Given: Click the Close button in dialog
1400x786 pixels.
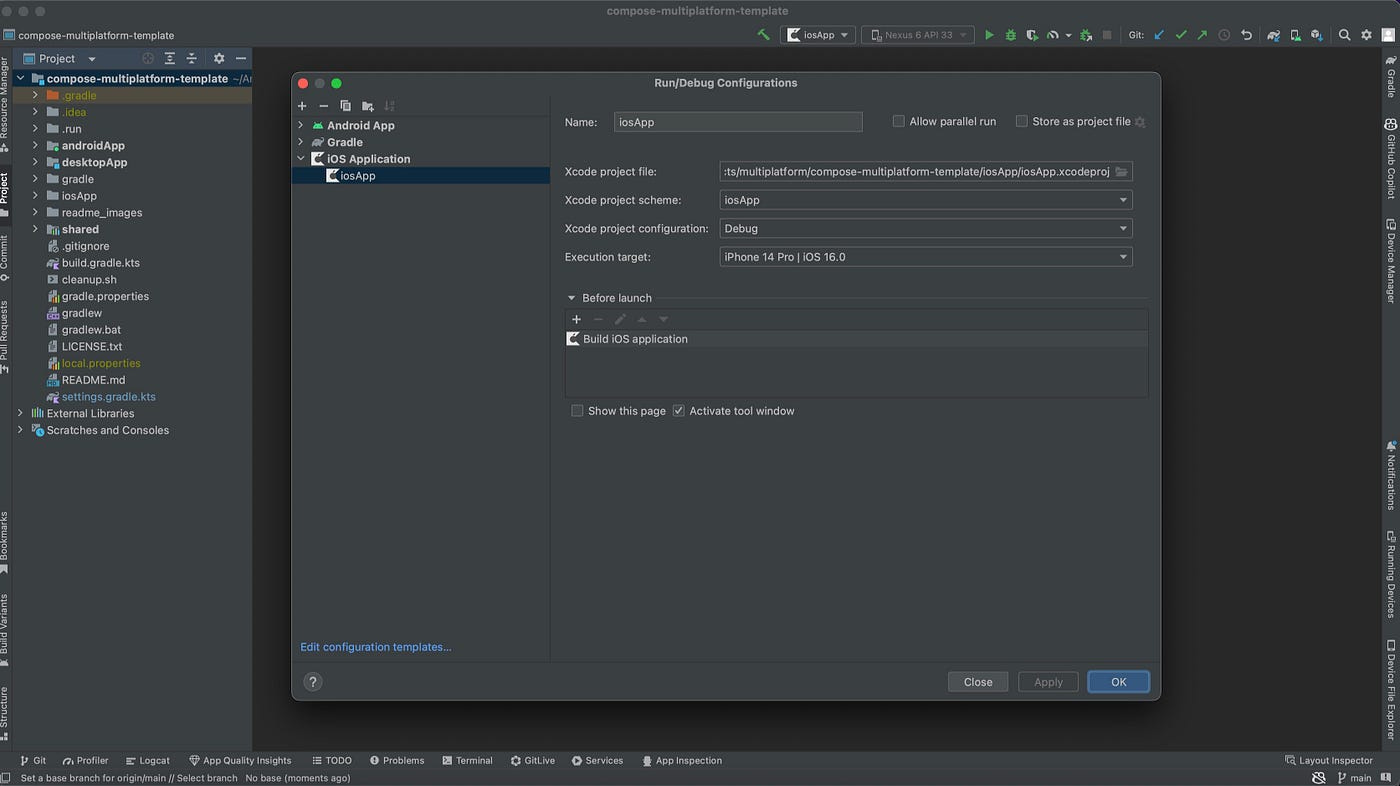Looking at the screenshot, I should (x=978, y=682).
